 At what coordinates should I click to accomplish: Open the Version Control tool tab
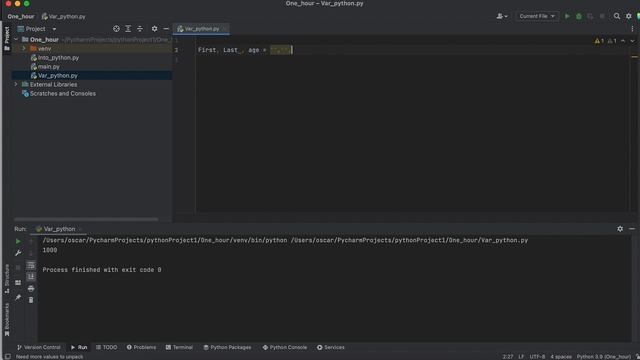click(38, 347)
